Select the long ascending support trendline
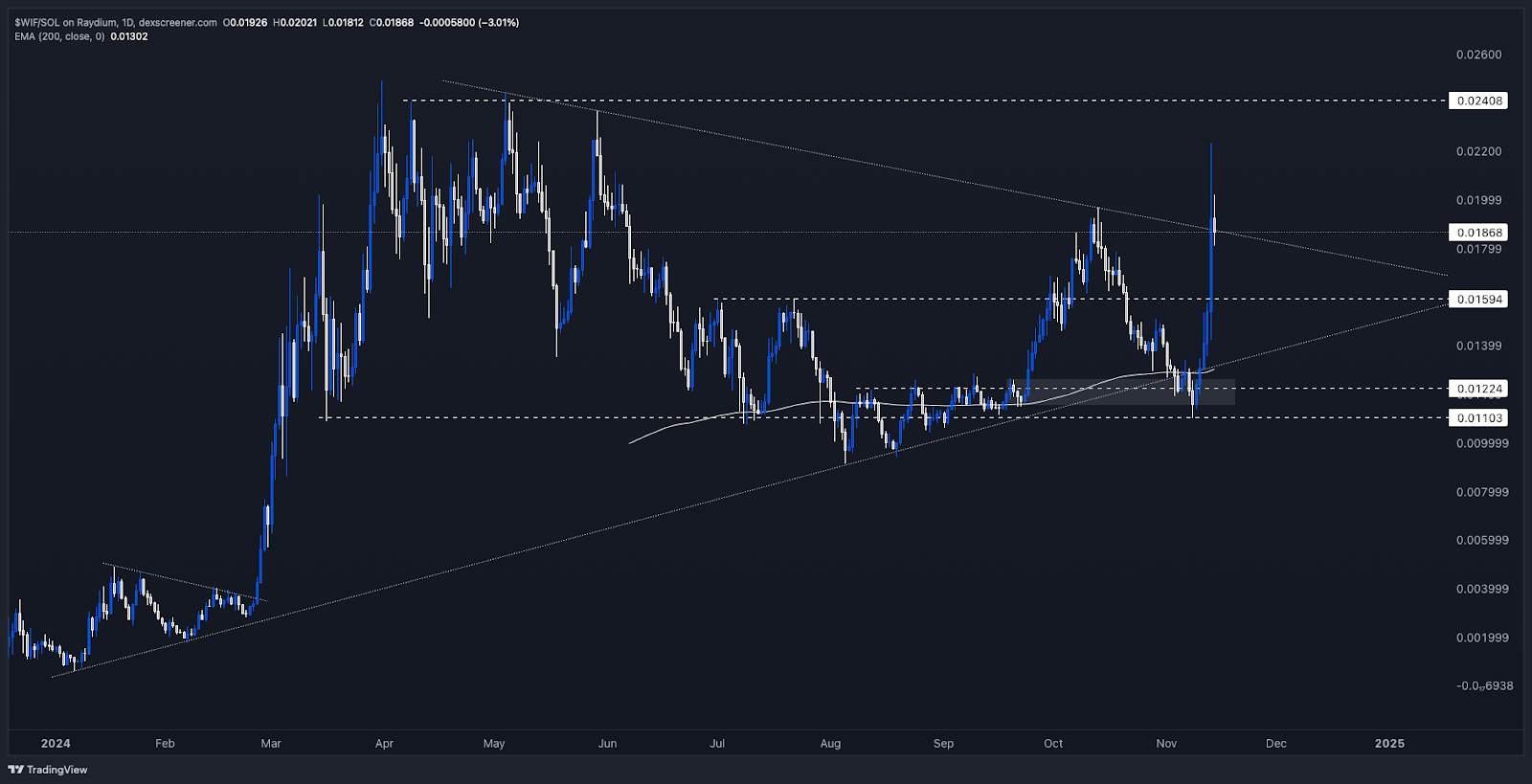The width and height of the screenshot is (1532, 784). [x=752, y=490]
